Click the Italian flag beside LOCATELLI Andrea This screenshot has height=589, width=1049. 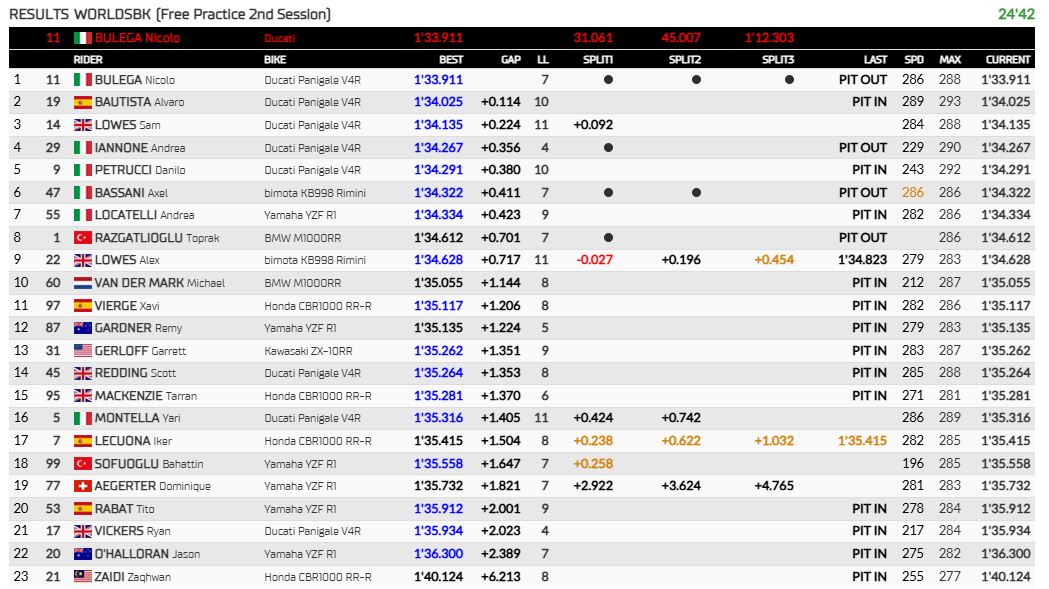[82, 215]
